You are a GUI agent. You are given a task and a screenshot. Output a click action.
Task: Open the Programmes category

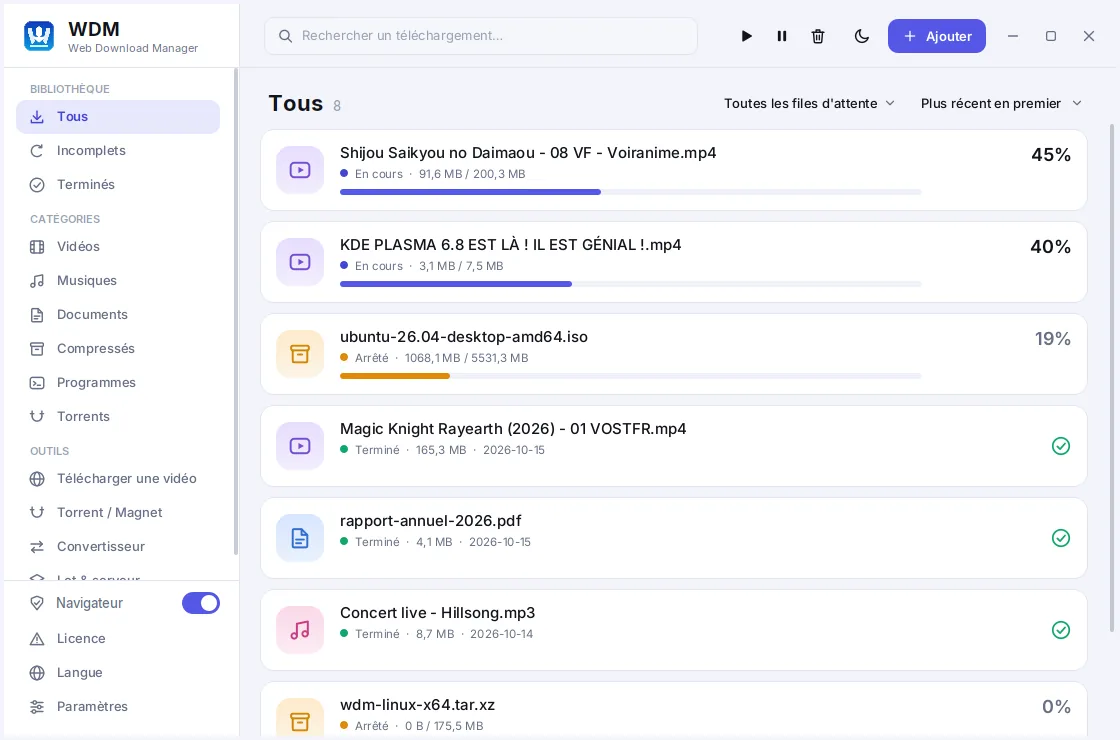click(118, 383)
